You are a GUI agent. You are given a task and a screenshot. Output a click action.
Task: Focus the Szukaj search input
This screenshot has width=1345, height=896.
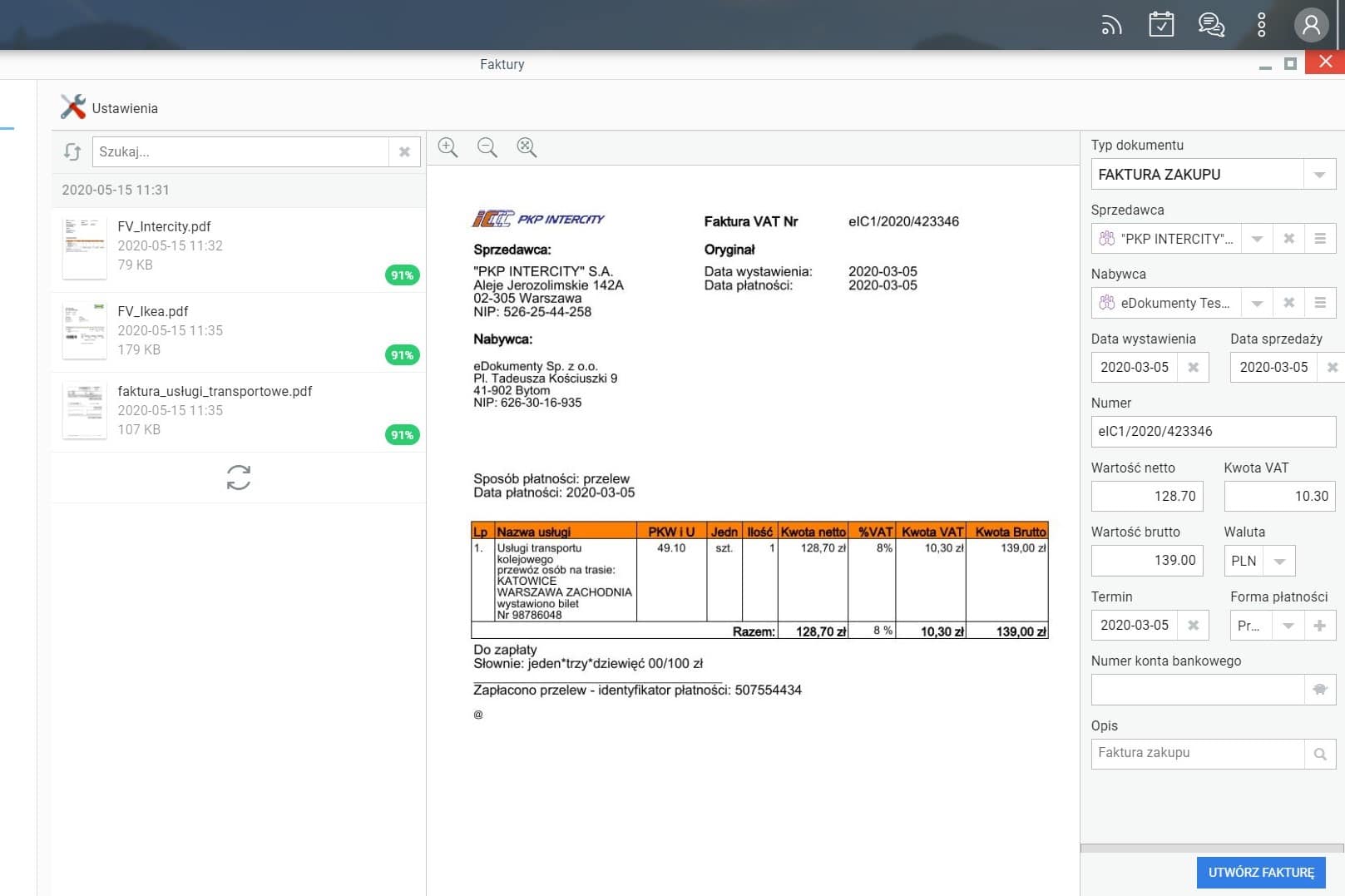240,151
